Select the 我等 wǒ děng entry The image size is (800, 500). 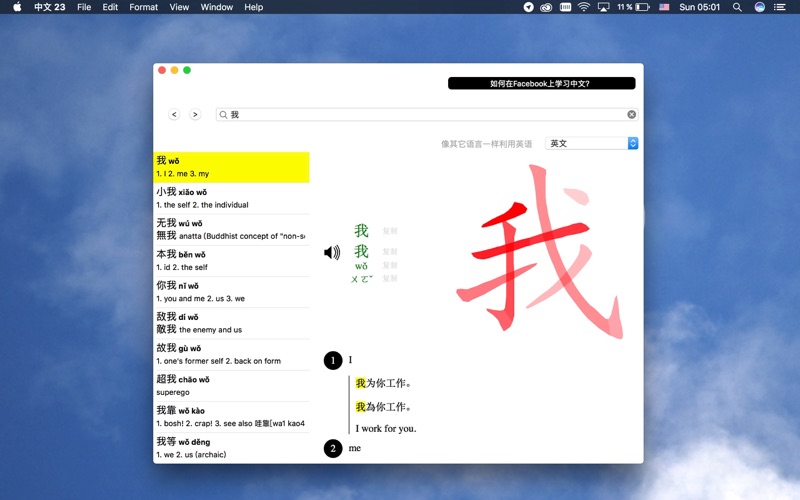[x=231, y=447]
